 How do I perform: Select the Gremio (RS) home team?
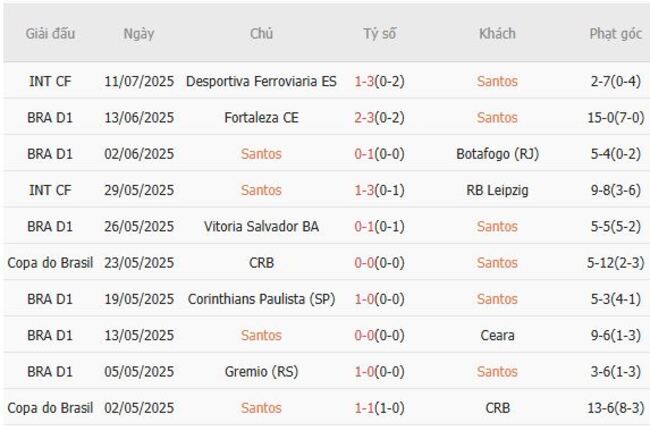[x=261, y=371]
